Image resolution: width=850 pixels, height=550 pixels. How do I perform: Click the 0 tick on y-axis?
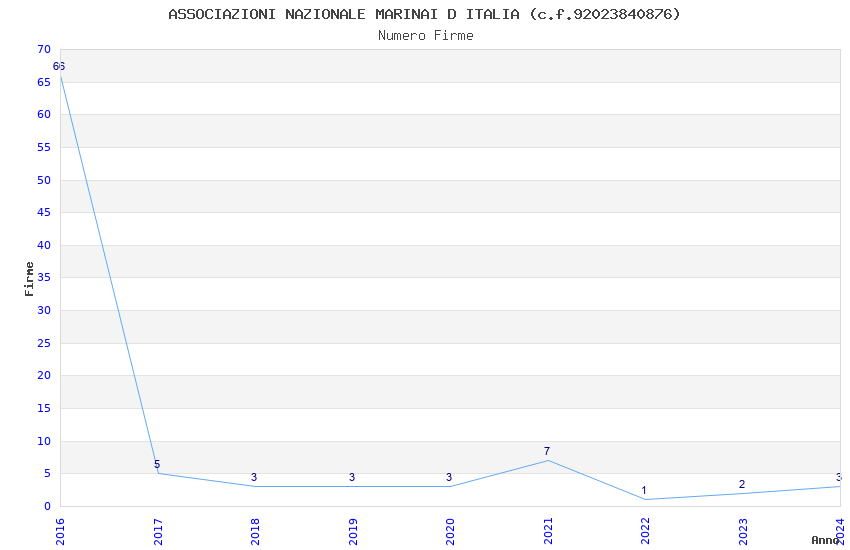tap(48, 507)
